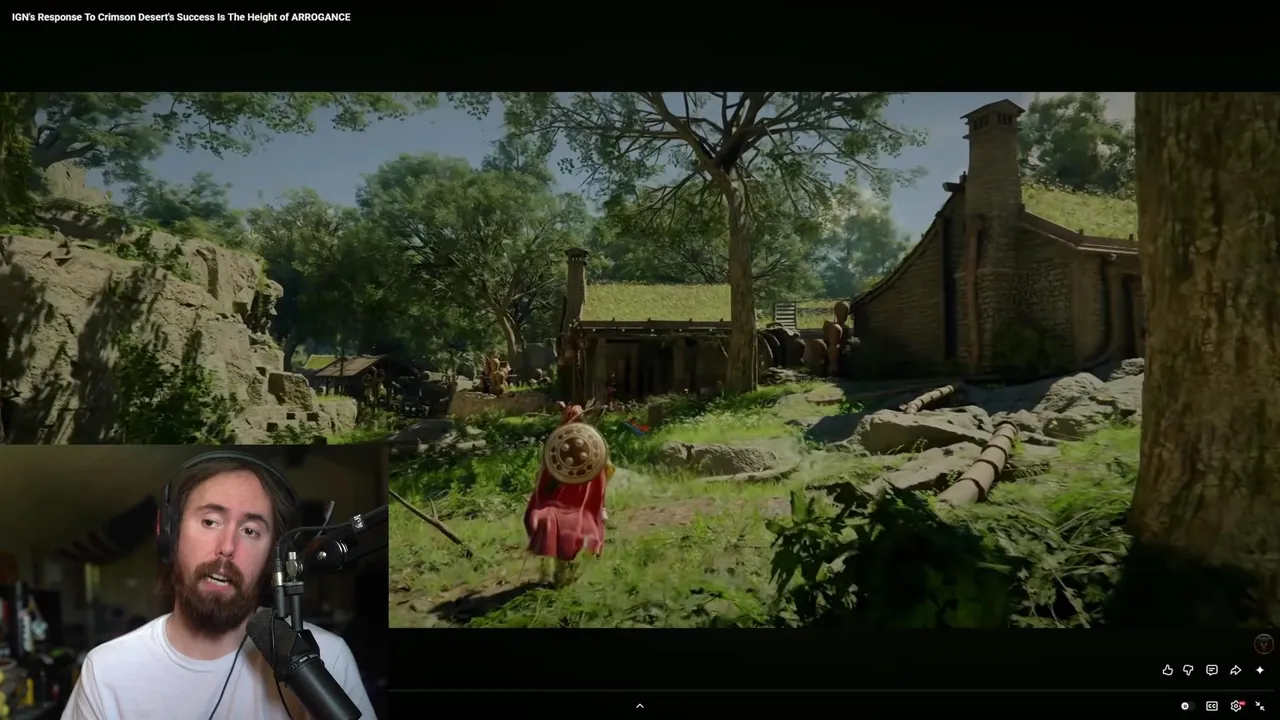Open the player settings gear

1236,706
